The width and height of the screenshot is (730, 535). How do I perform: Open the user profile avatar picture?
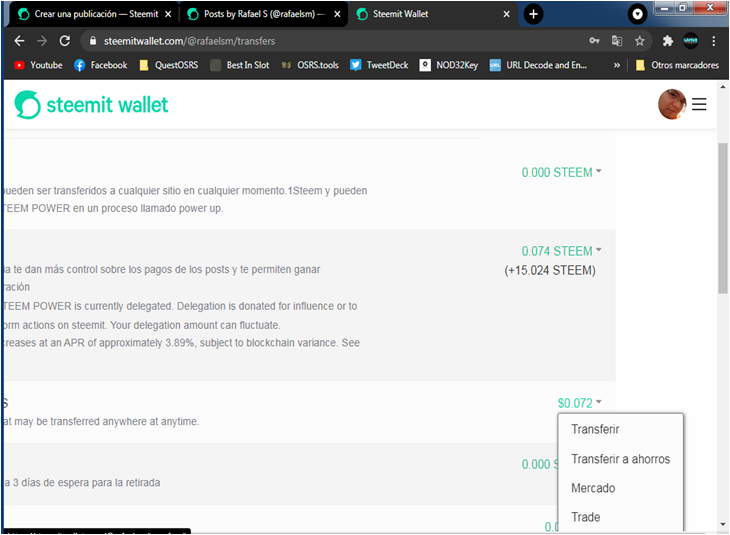click(x=672, y=104)
